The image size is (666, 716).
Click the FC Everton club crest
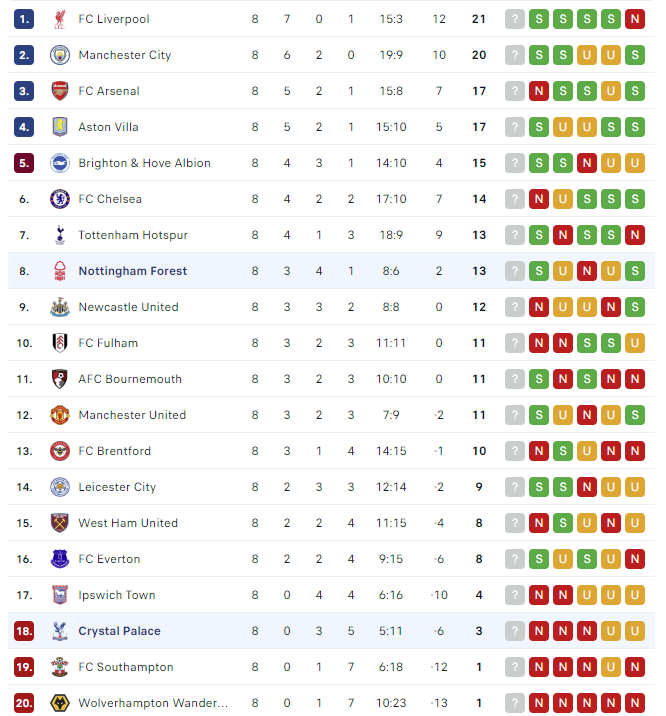pyautogui.click(x=59, y=559)
